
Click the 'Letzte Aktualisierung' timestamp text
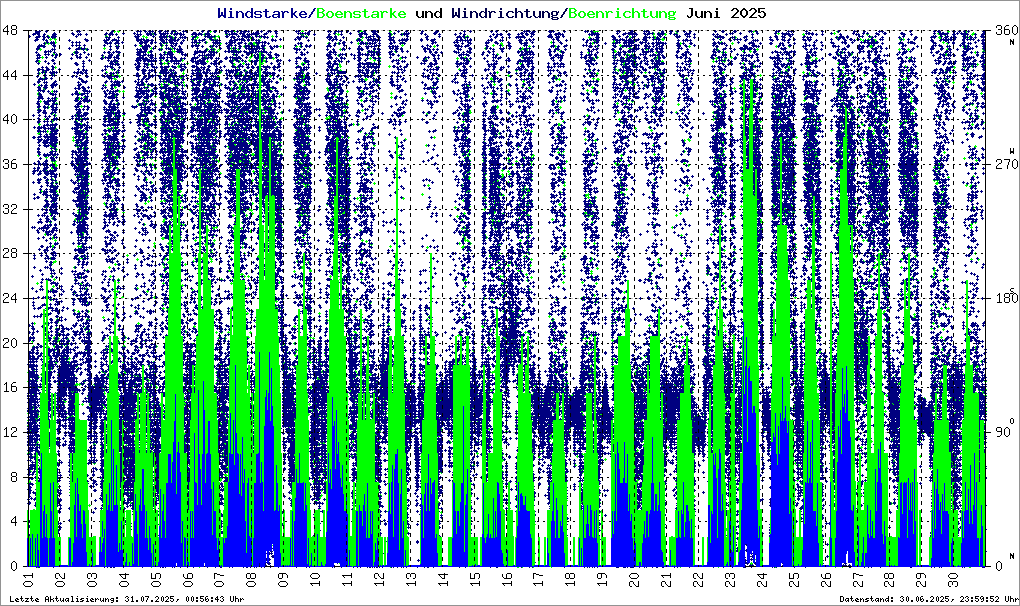[x=126, y=598]
